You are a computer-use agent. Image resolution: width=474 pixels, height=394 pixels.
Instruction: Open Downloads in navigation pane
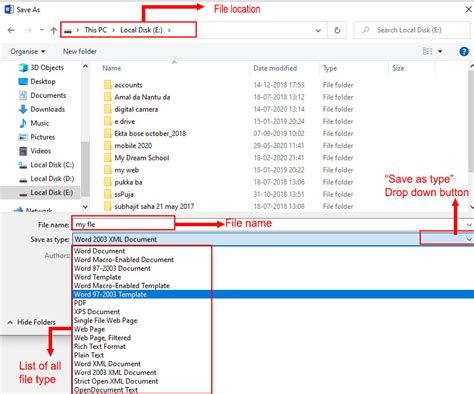click(42, 109)
